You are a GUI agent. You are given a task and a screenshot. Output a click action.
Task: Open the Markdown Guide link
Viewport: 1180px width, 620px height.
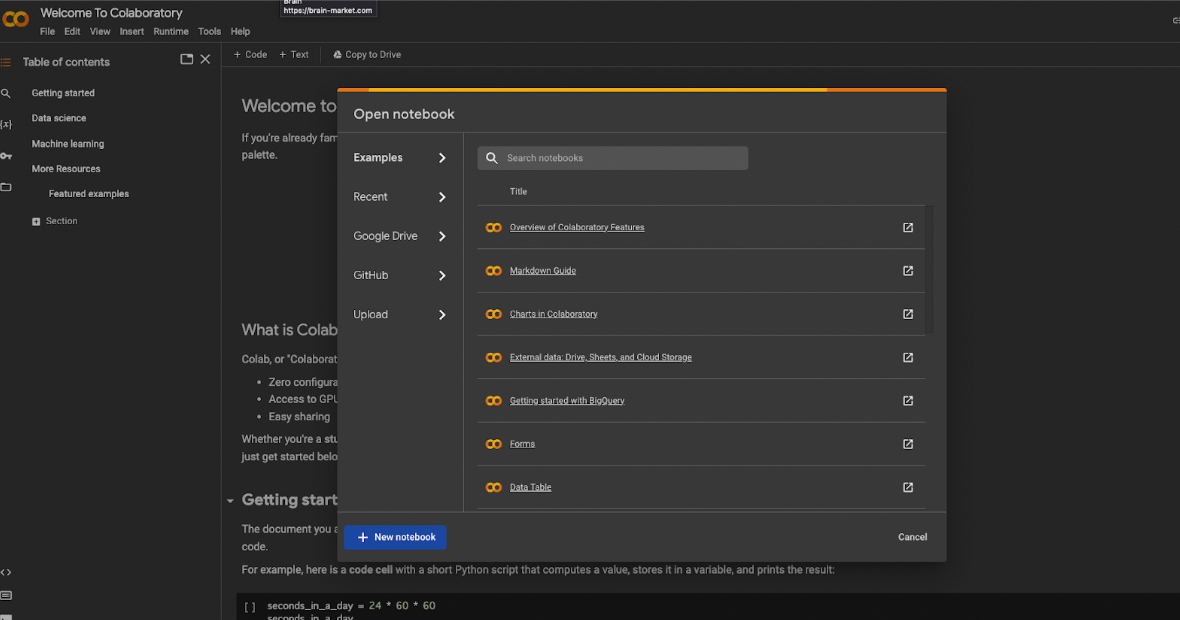(543, 271)
